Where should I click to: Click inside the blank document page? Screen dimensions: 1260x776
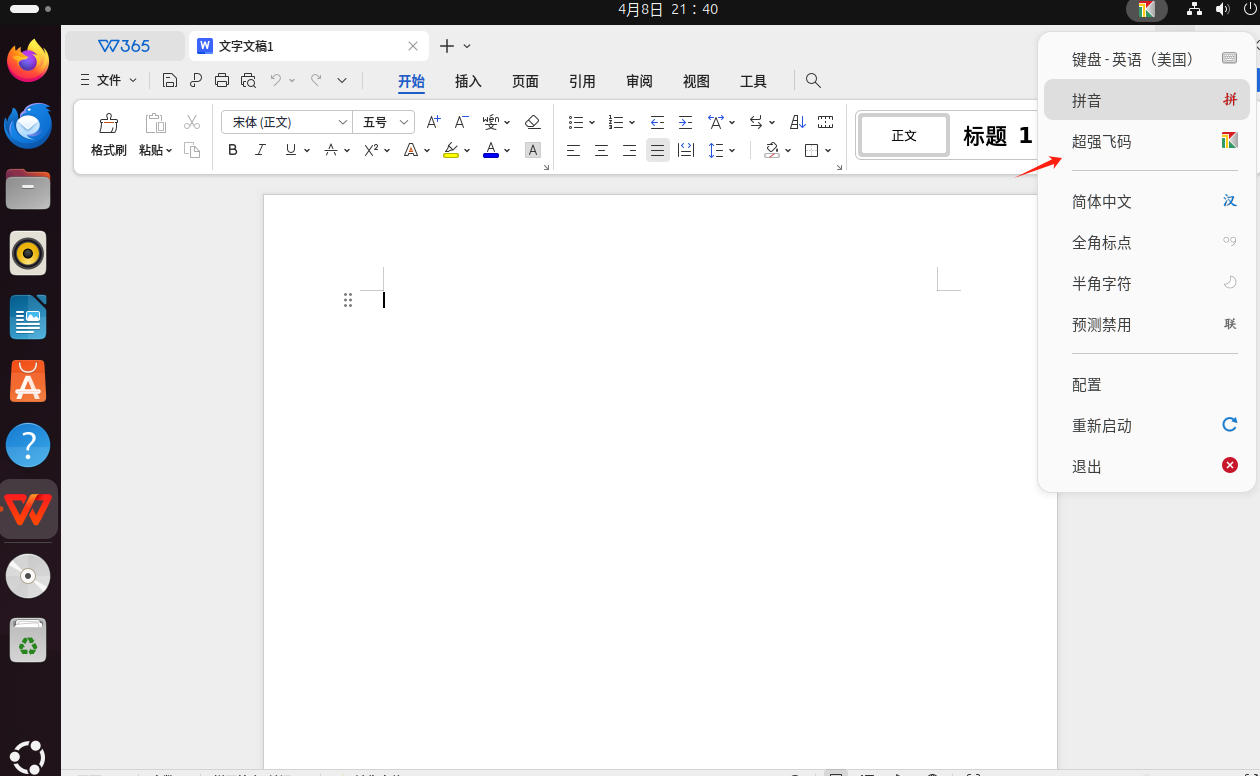pos(660,480)
